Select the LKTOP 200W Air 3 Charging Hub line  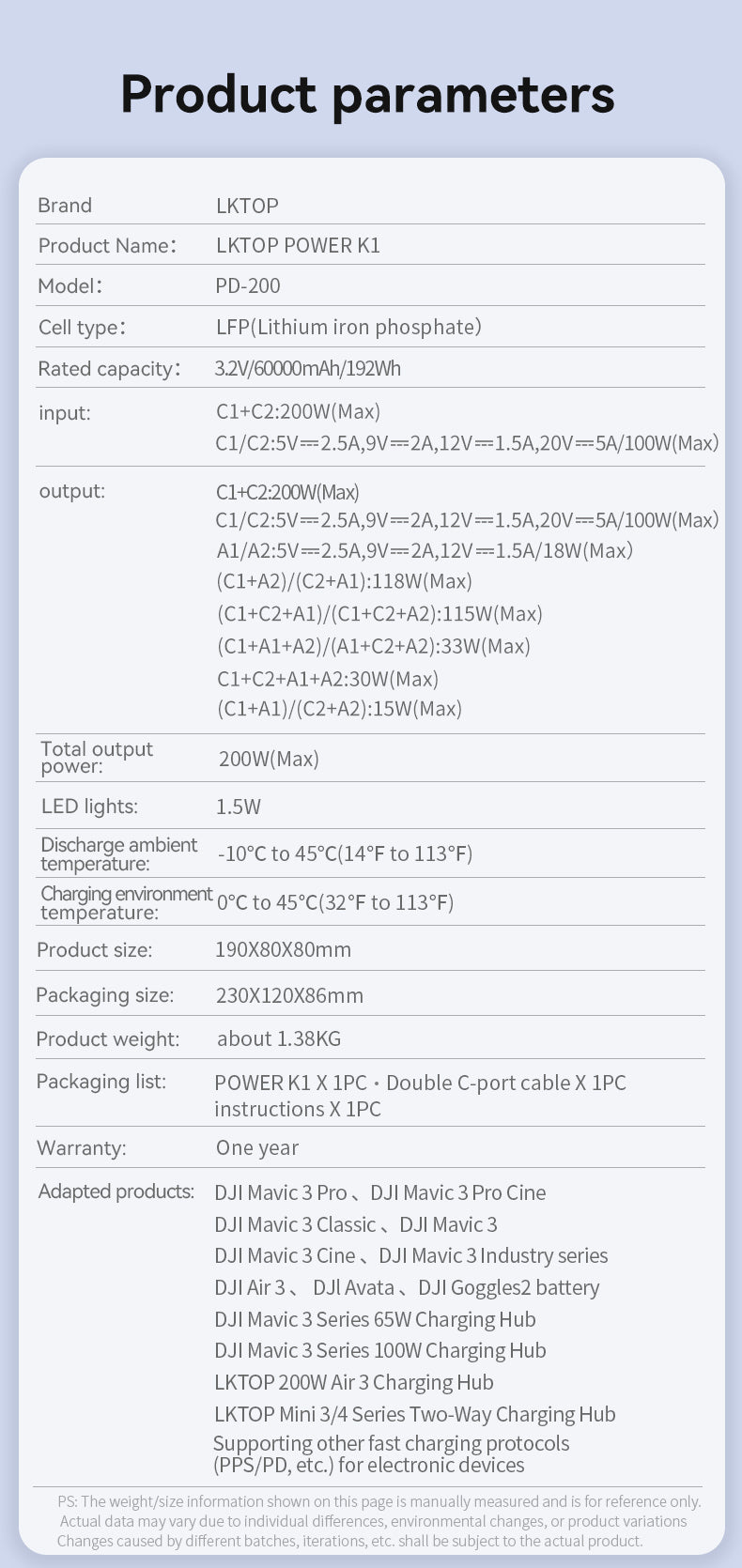tap(353, 1382)
